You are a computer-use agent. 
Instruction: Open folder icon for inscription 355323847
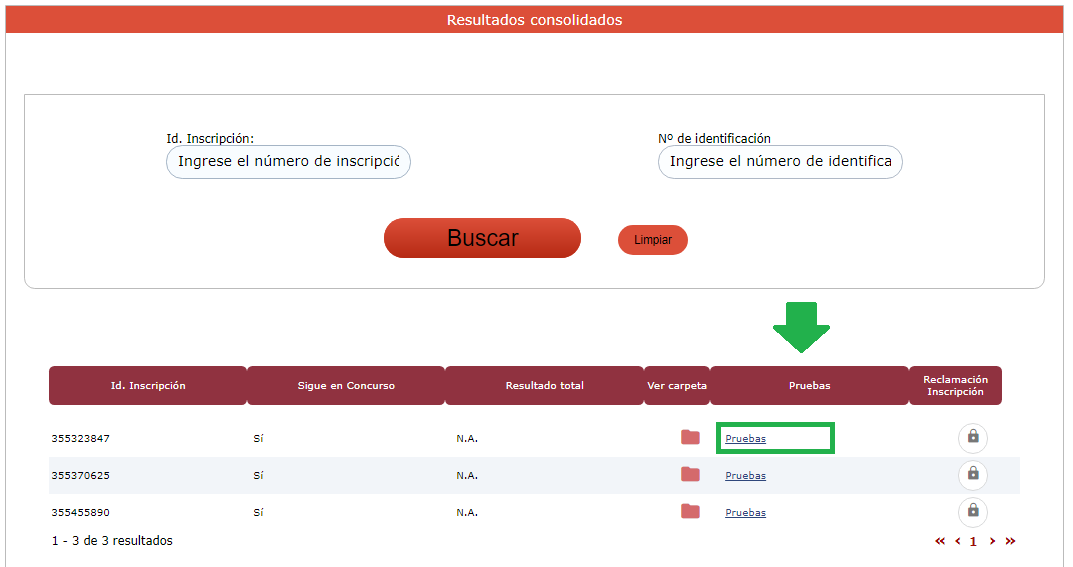pos(690,437)
